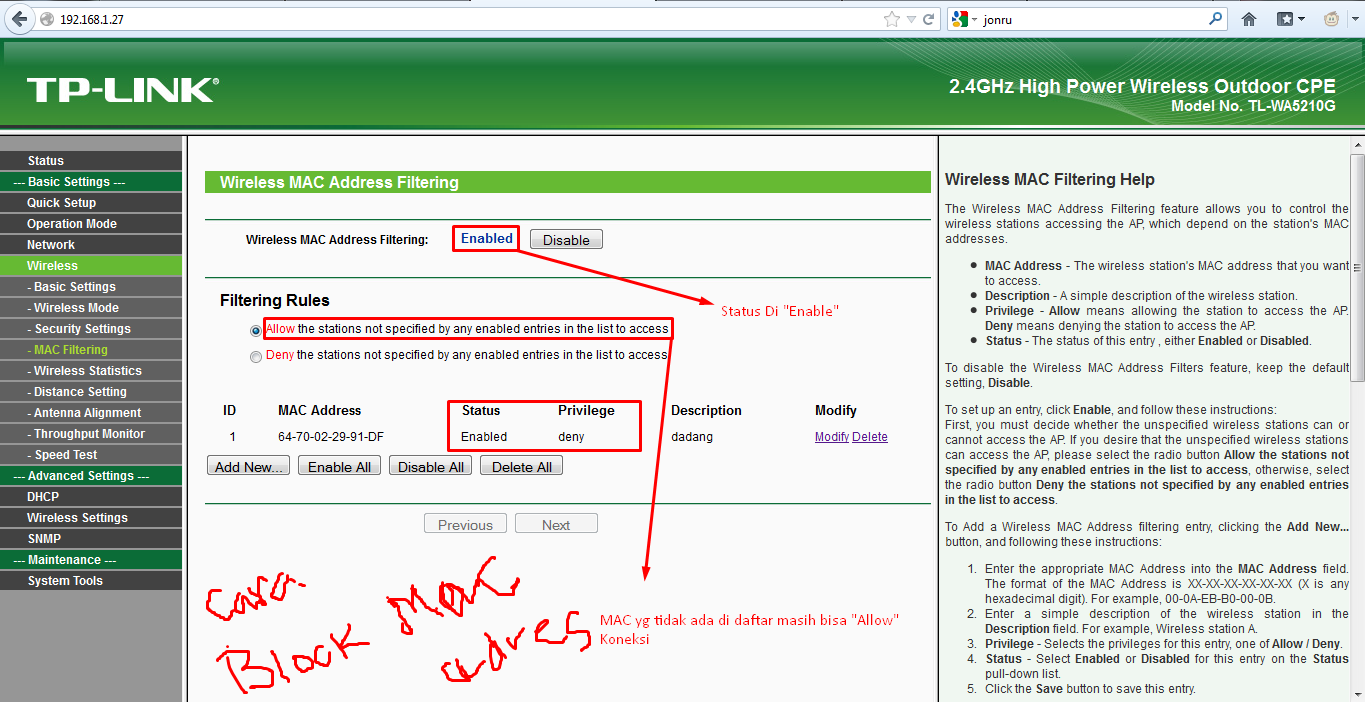Open the Speed Test submenu

pyautogui.click(x=91, y=455)
